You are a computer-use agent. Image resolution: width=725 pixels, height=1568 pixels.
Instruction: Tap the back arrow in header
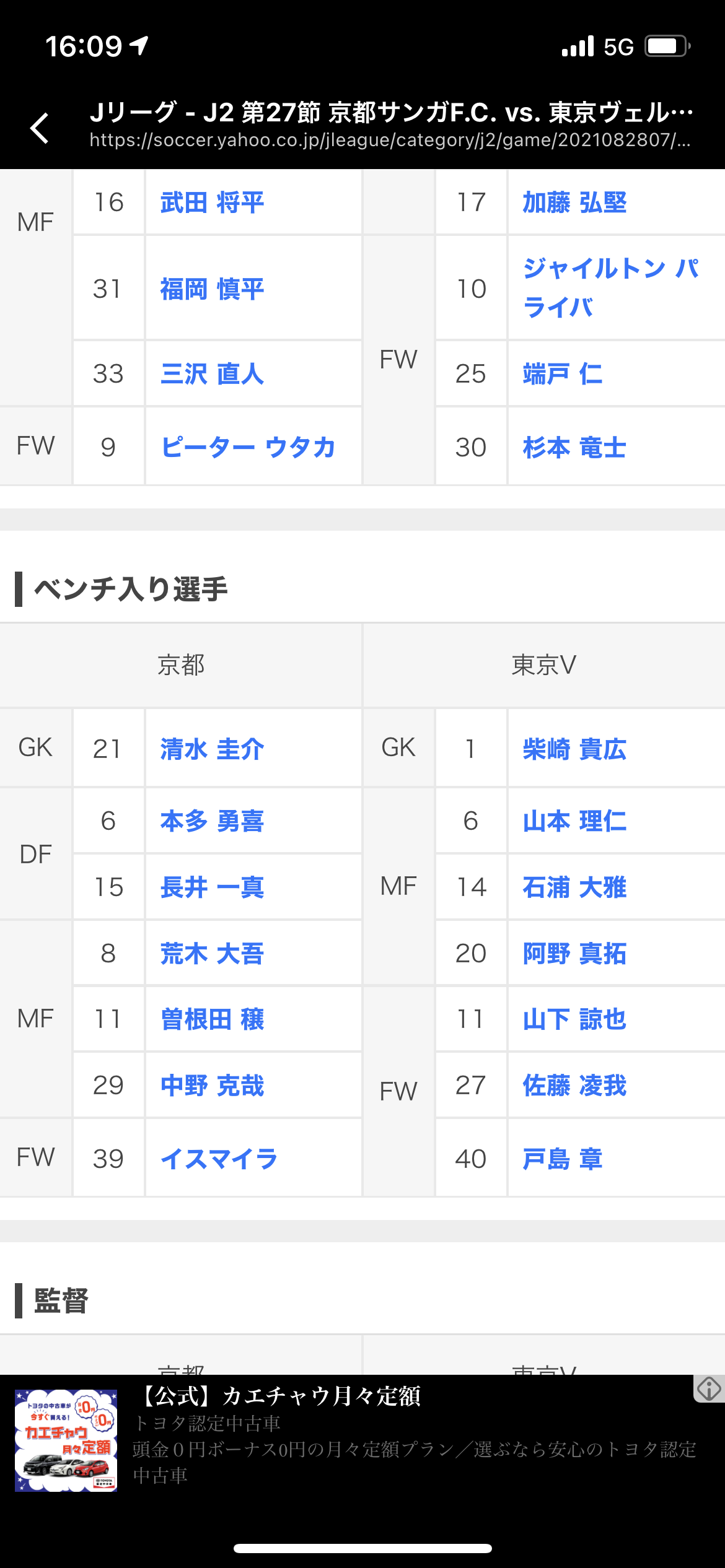(x=40, y=128)
